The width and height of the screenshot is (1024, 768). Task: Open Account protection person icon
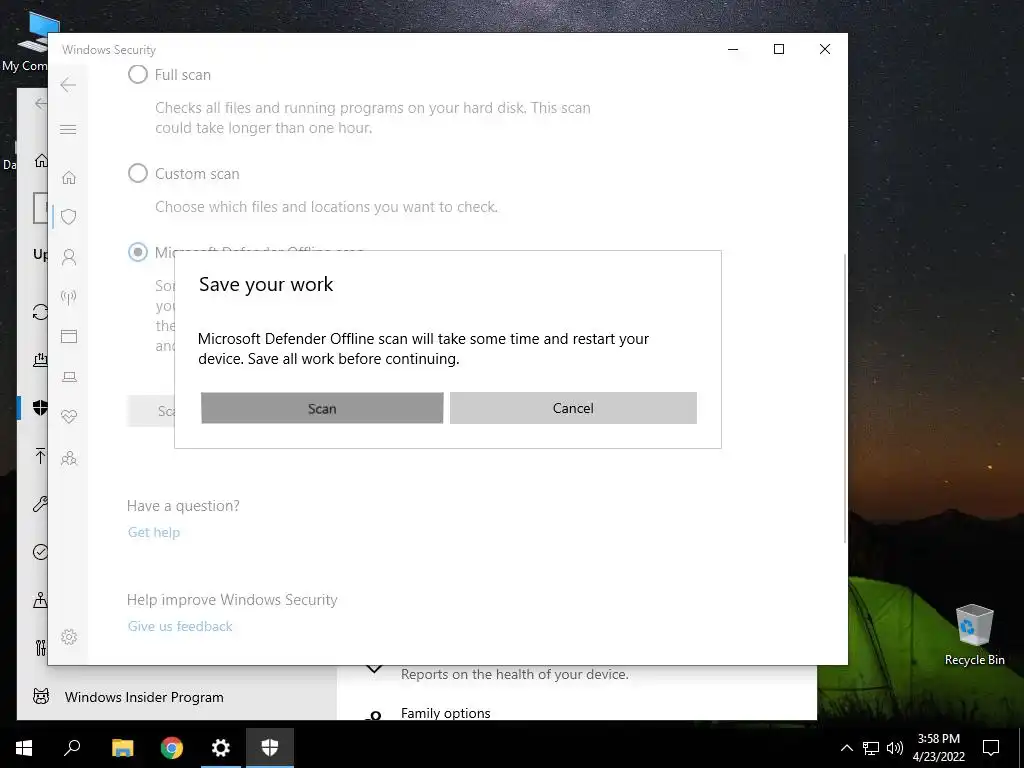(69, 257)
